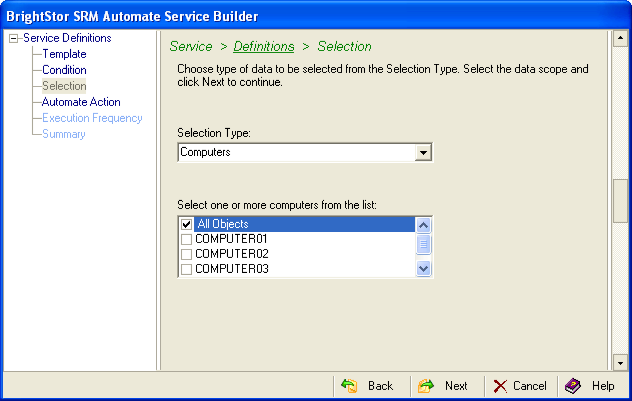Open the Condition tree item

pyautogui.click(x=64, y=70)
